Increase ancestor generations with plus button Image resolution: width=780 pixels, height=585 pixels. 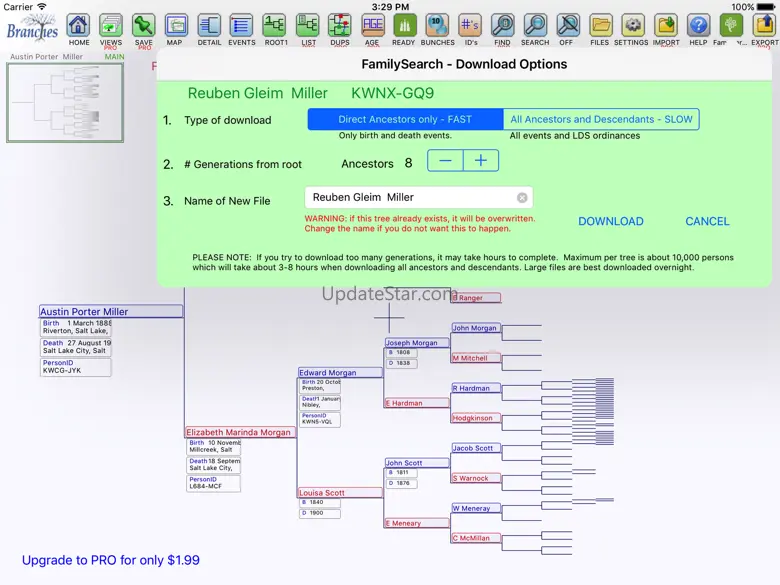coord(481,161)
